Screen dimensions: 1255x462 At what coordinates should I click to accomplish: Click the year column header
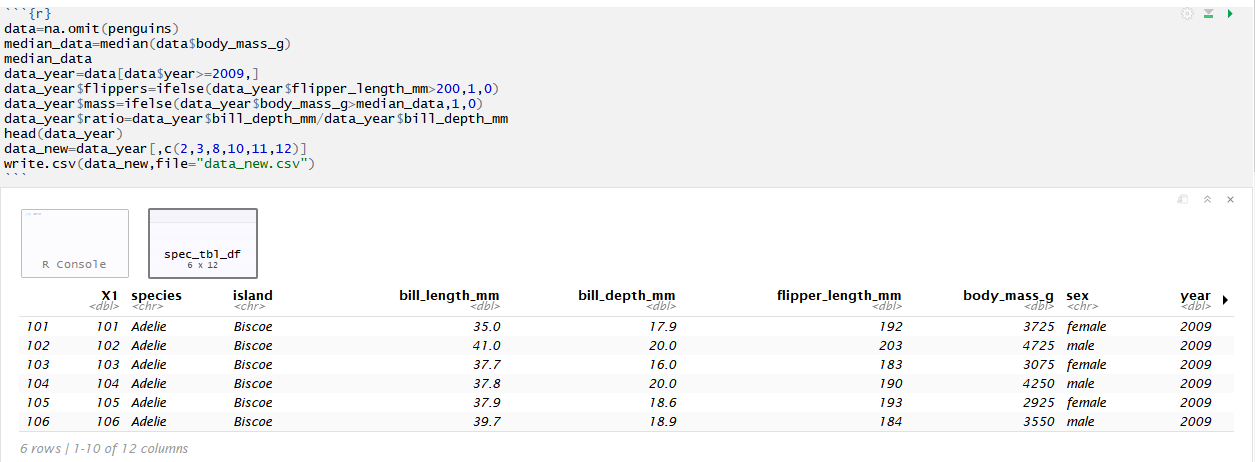pyautogui.click(x=1195, y=296)
